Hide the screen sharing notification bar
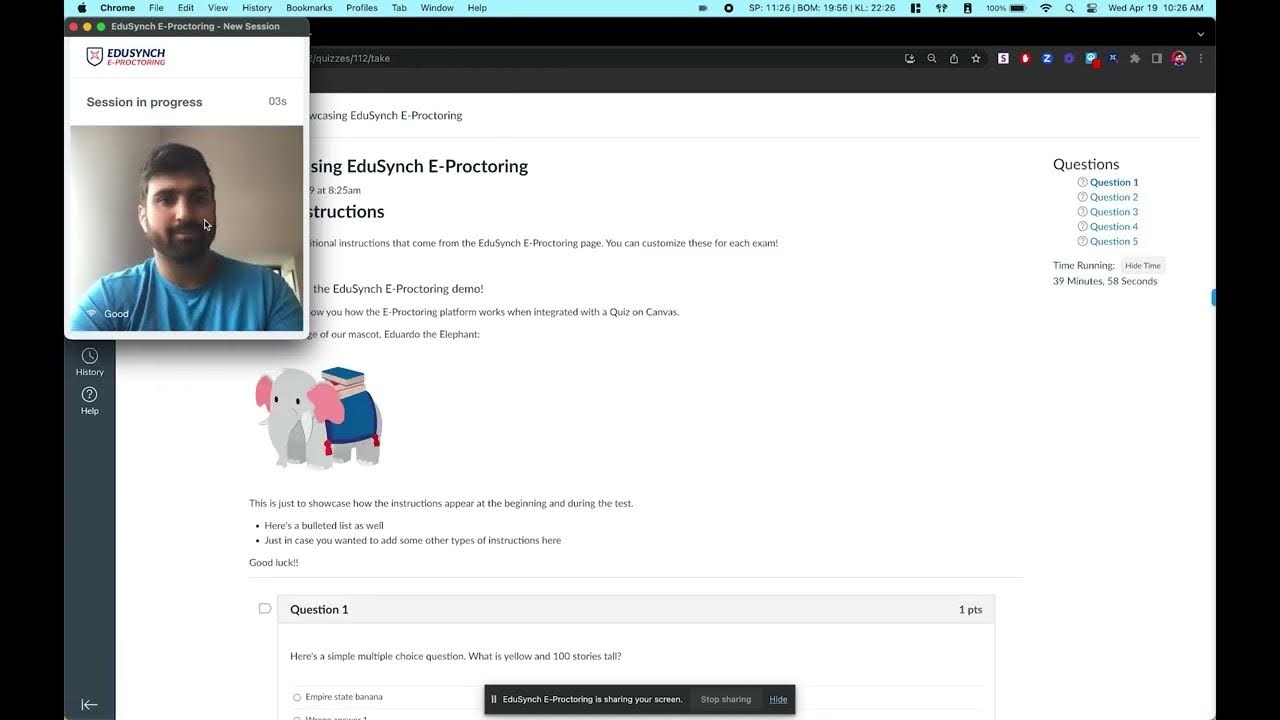This screenshot has height=720, width=1280. coord(778,699)
